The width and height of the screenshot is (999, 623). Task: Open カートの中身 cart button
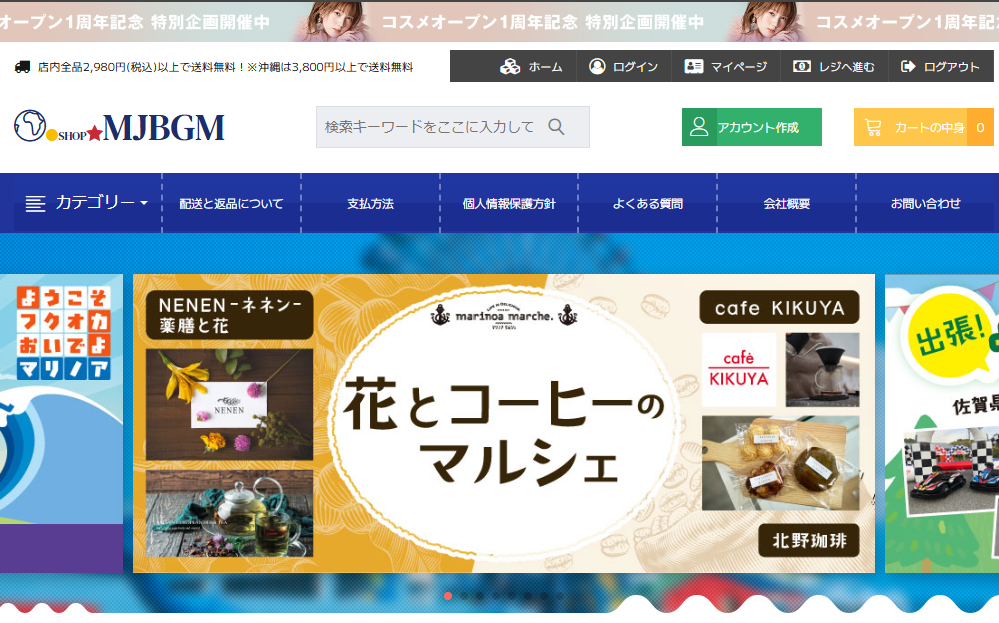coord(924,127)
